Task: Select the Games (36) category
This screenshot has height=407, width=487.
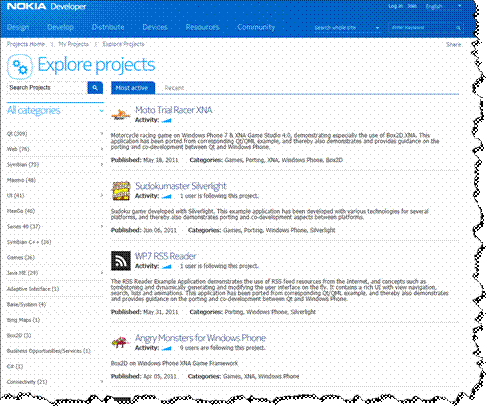Action: (21, 258)
